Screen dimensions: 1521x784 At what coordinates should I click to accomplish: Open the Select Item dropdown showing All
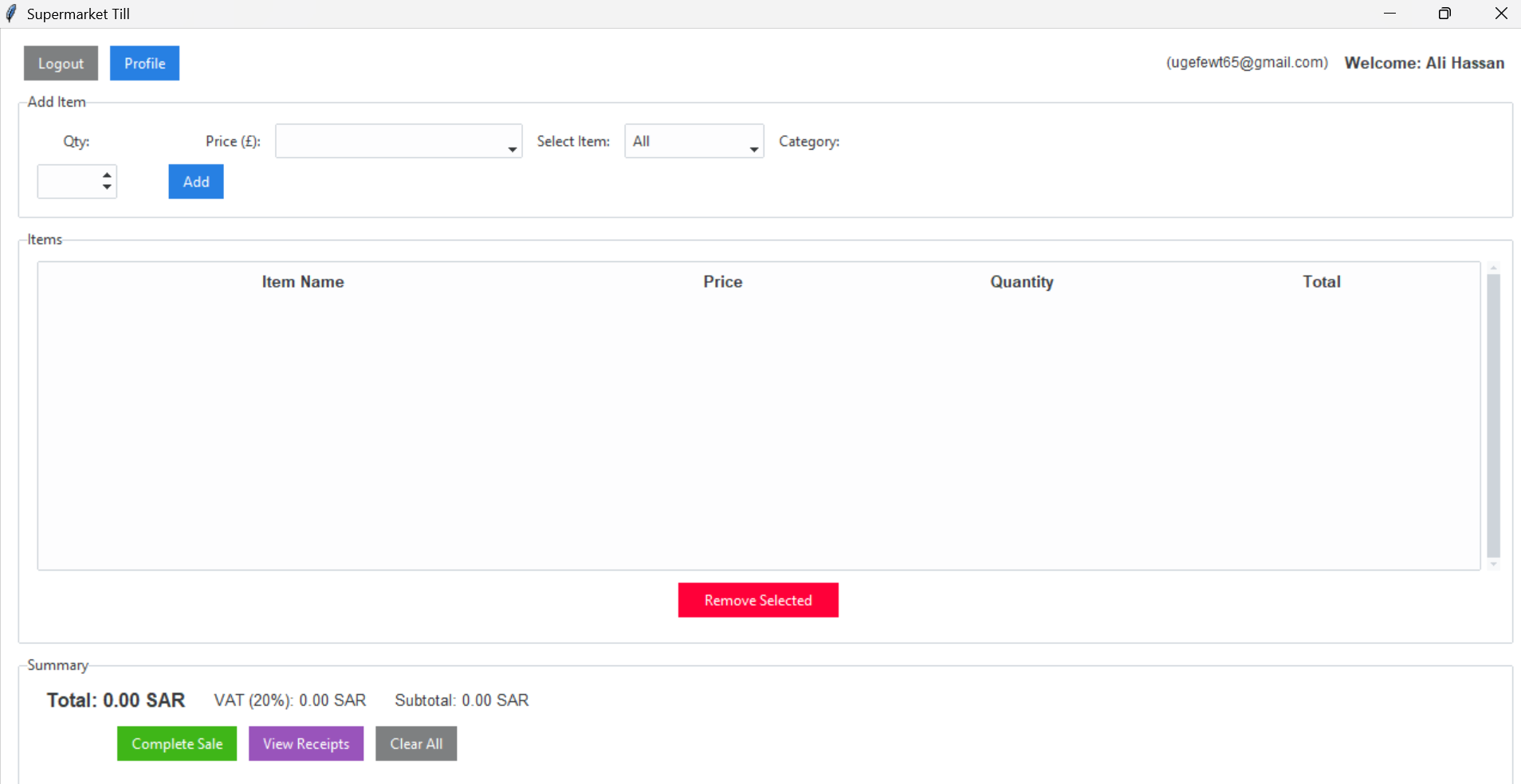[x=753, y=148]
